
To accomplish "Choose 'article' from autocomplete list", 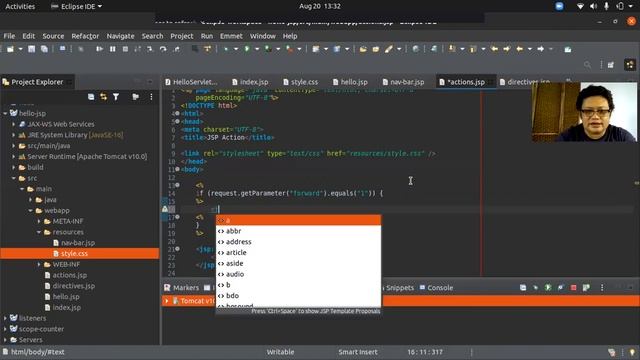I will (298, 253).
